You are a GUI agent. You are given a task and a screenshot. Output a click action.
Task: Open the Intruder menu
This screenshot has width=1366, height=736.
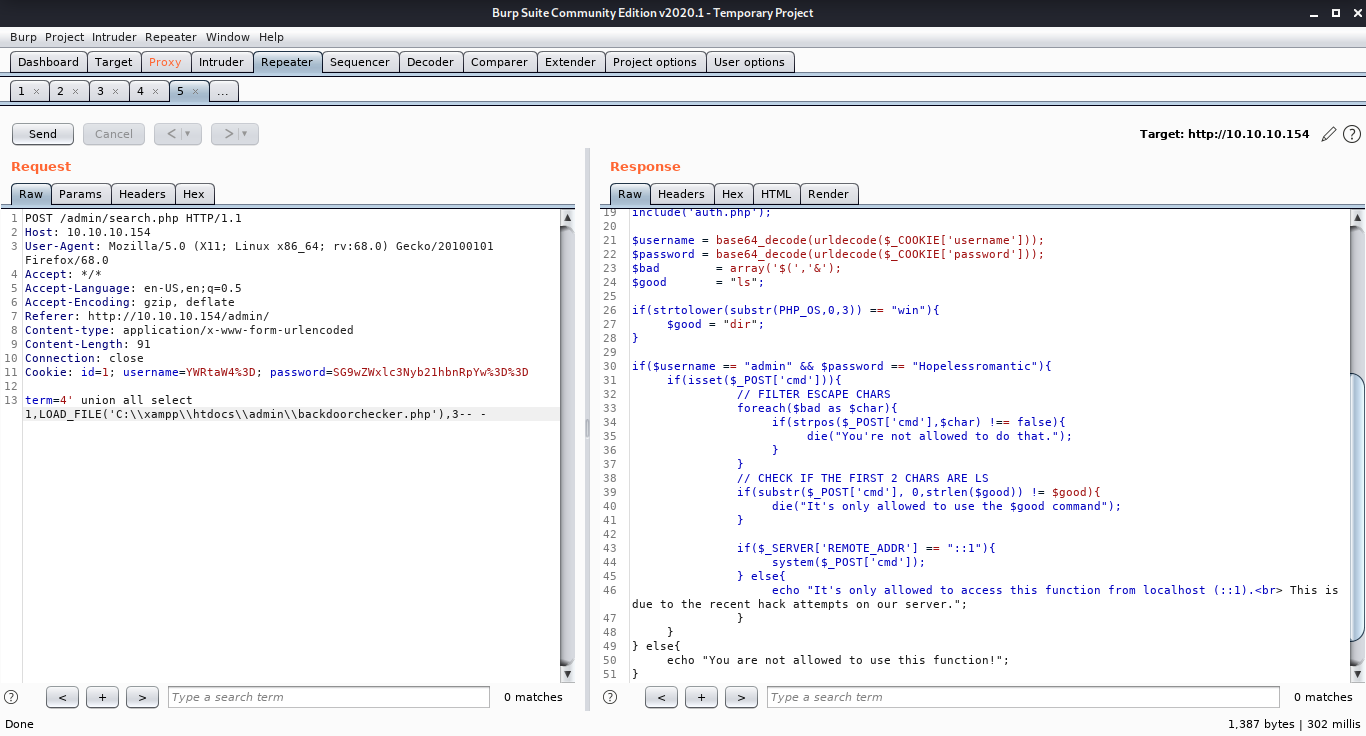114,37
